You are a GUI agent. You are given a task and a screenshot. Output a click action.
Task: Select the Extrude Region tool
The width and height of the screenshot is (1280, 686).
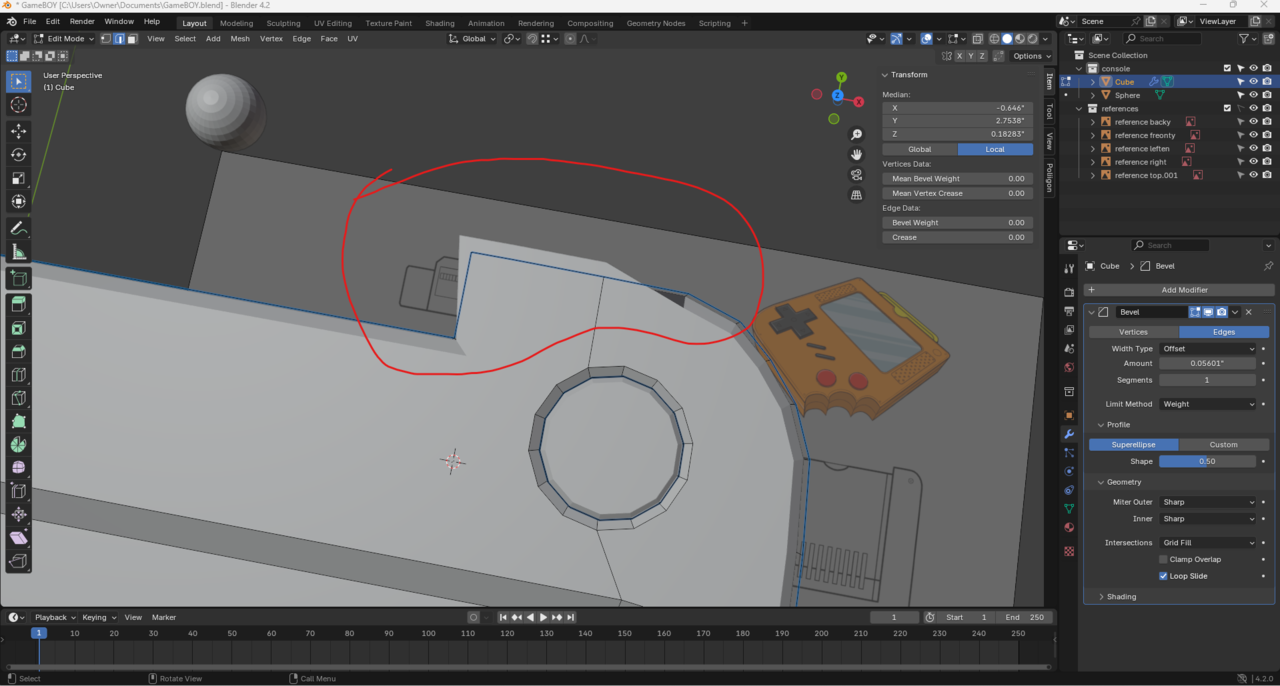point(18,304)
